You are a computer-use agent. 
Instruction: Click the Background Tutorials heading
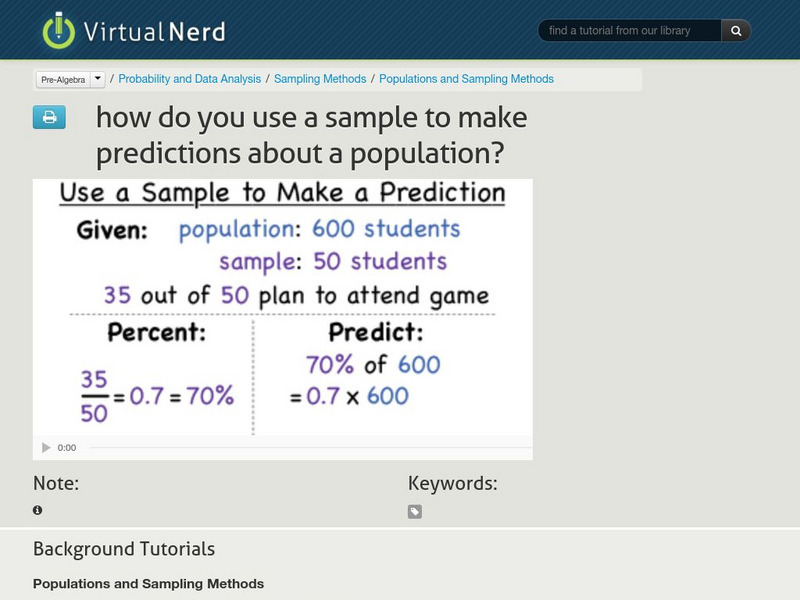click(x=123, y=549)
